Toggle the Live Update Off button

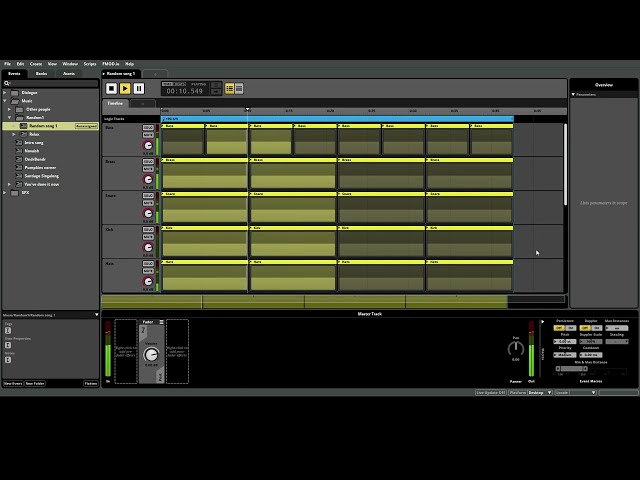click(x=491, y=392)
